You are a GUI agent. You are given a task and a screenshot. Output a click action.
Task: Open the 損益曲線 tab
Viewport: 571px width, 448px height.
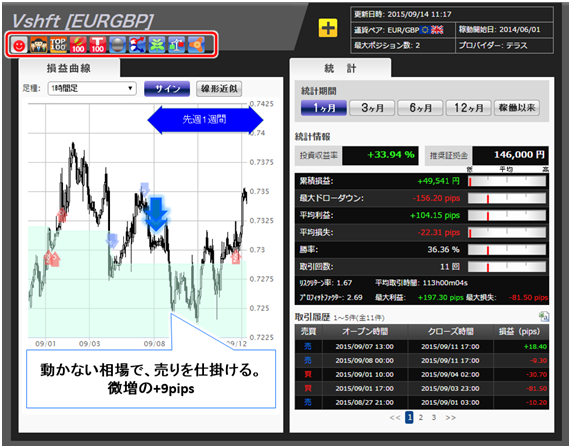[69, 68]
